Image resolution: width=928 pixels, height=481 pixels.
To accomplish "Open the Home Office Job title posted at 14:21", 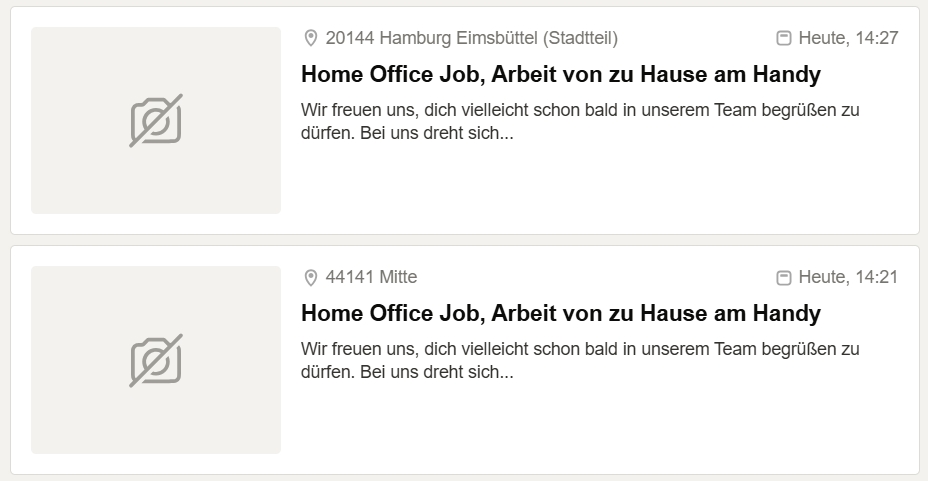I will [x=560, y=313].
